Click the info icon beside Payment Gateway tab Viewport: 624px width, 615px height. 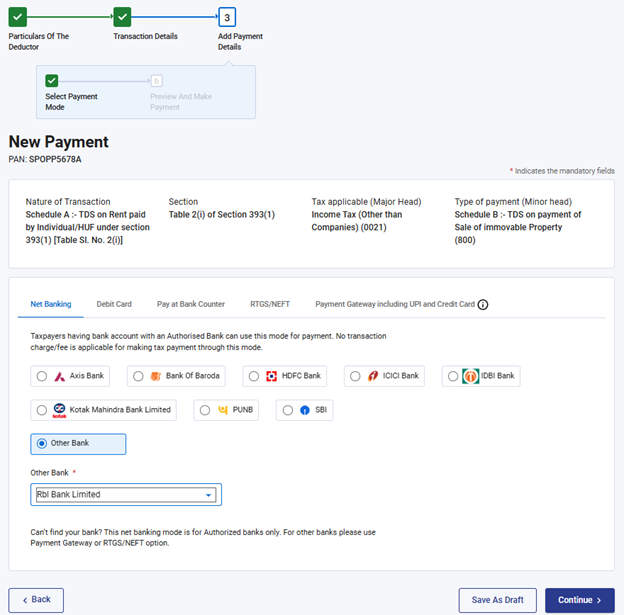(483, 304)
